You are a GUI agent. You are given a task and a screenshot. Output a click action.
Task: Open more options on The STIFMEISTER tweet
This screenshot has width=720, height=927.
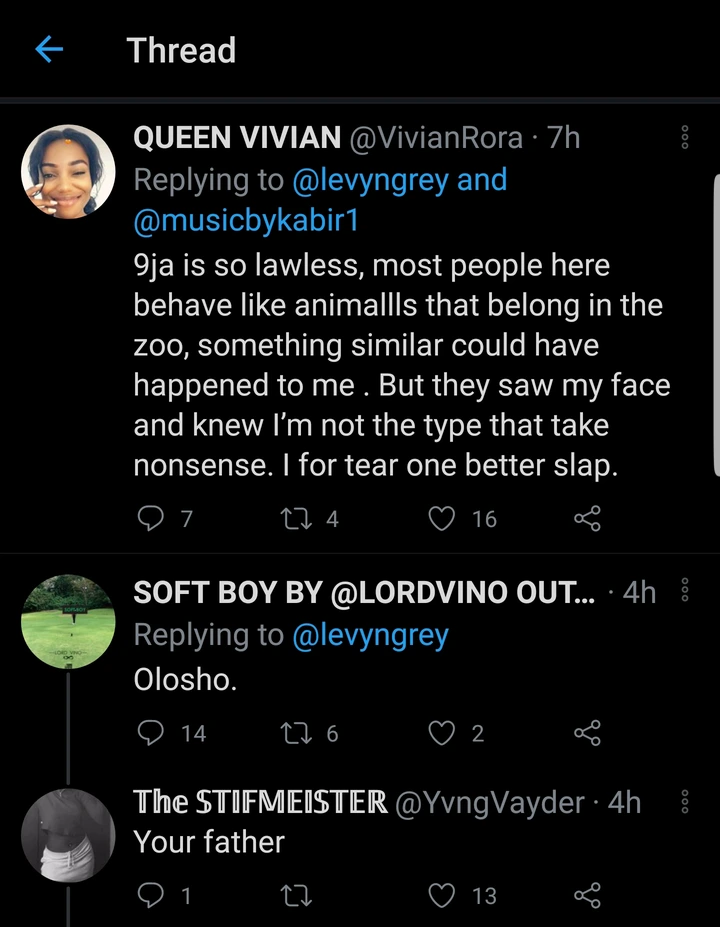point(685,802)
